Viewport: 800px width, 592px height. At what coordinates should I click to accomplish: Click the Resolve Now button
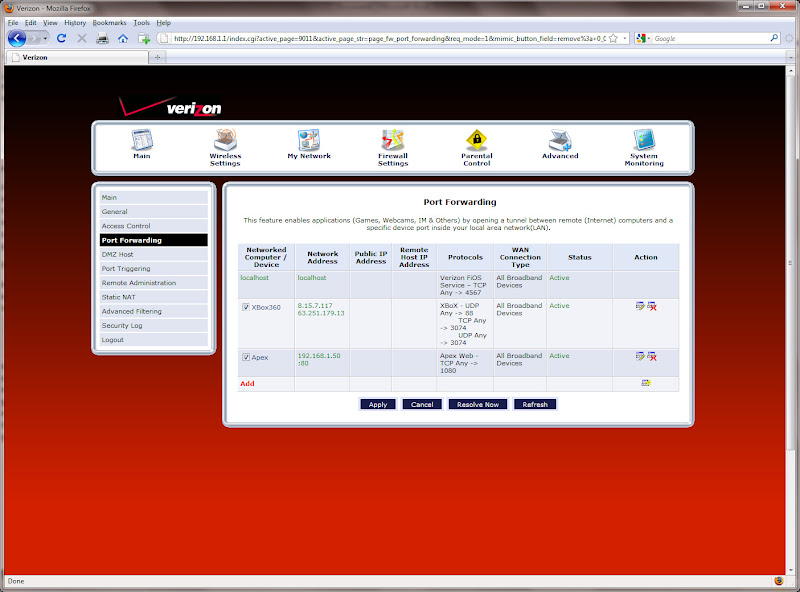(478, 404)
